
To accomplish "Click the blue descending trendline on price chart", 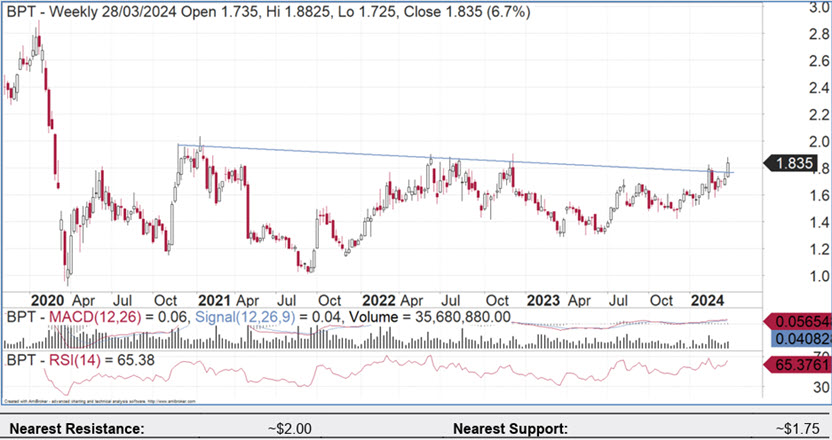I will tap(456, 159).
